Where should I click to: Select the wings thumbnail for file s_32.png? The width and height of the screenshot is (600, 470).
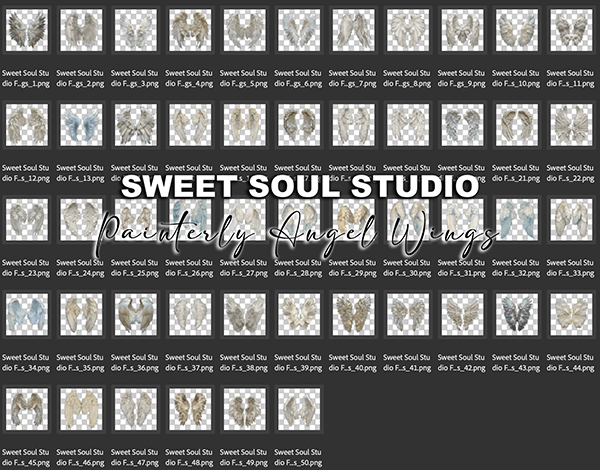(x=517, y=220)
